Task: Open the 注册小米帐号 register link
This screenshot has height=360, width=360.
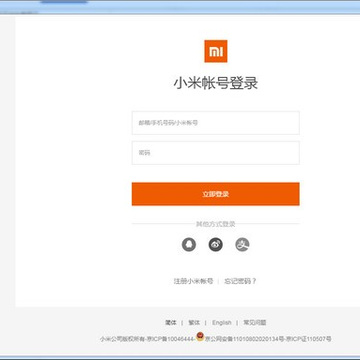Action: pos(193,281)
